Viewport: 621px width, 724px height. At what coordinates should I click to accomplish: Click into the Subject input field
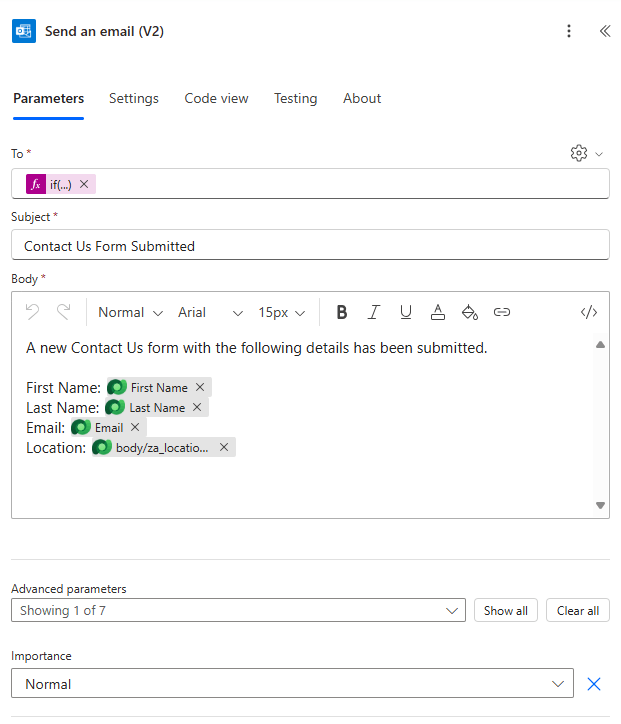310,246
